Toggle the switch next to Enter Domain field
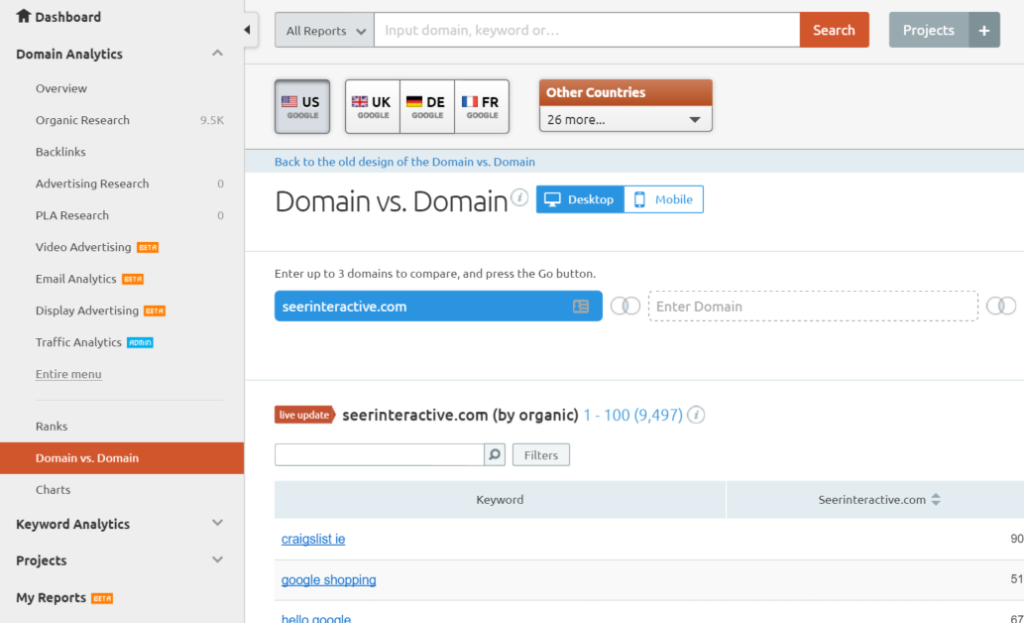 pos(1001,305)
